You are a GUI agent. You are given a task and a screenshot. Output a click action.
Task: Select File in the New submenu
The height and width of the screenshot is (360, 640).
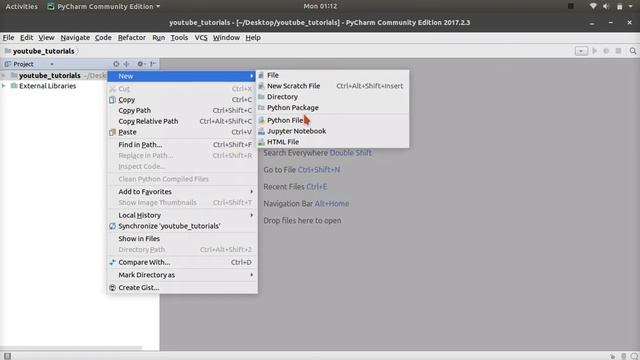point(332,75)
